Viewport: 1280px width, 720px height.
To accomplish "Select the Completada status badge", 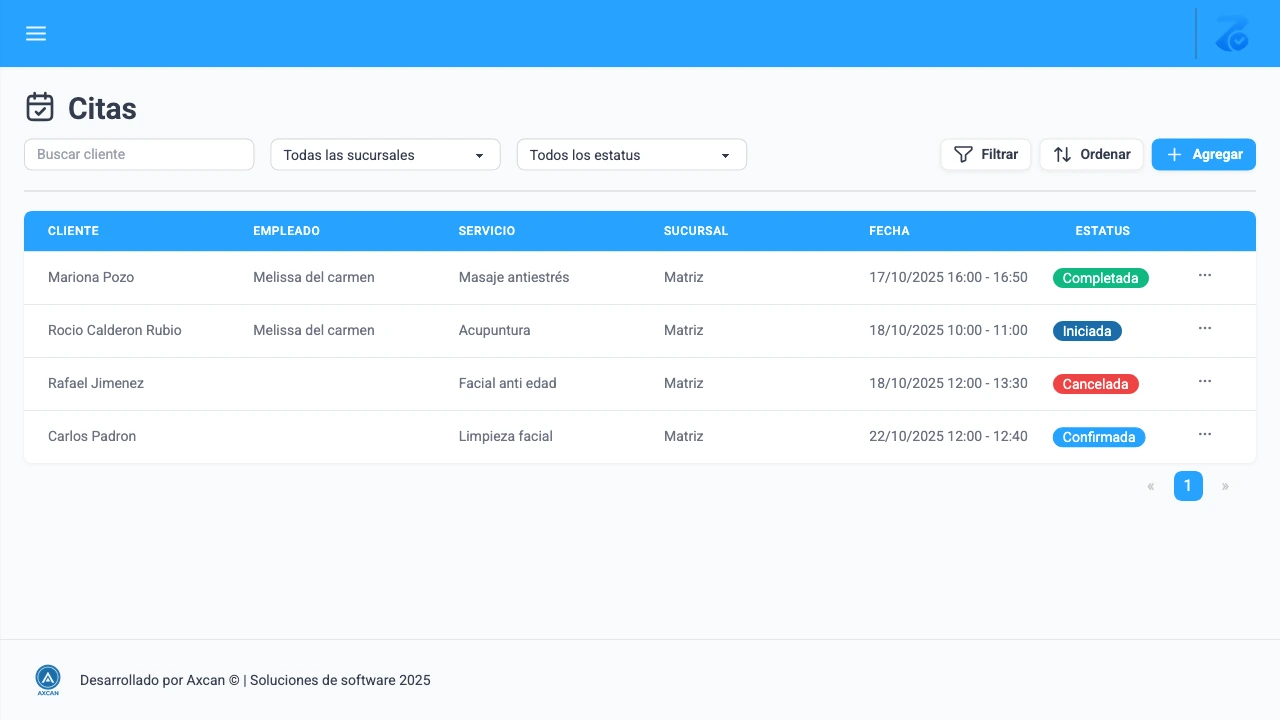I will pyautogui.click(x=1100, y=278).
